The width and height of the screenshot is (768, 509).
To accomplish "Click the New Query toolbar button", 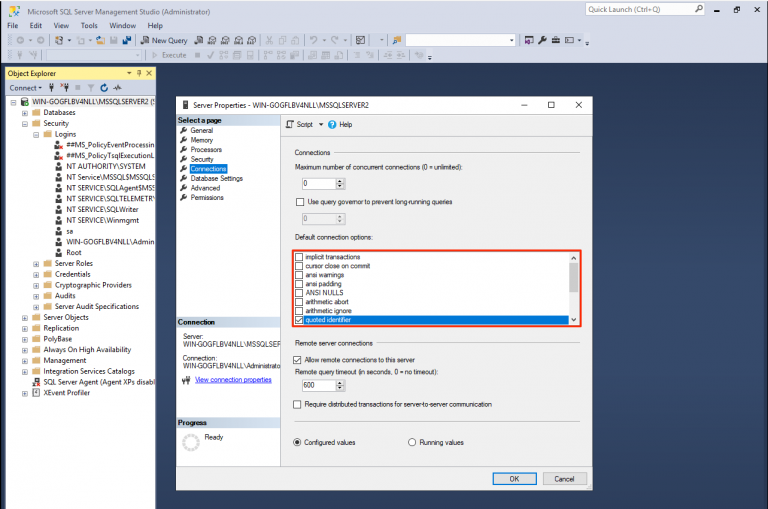I will (164, 40).
